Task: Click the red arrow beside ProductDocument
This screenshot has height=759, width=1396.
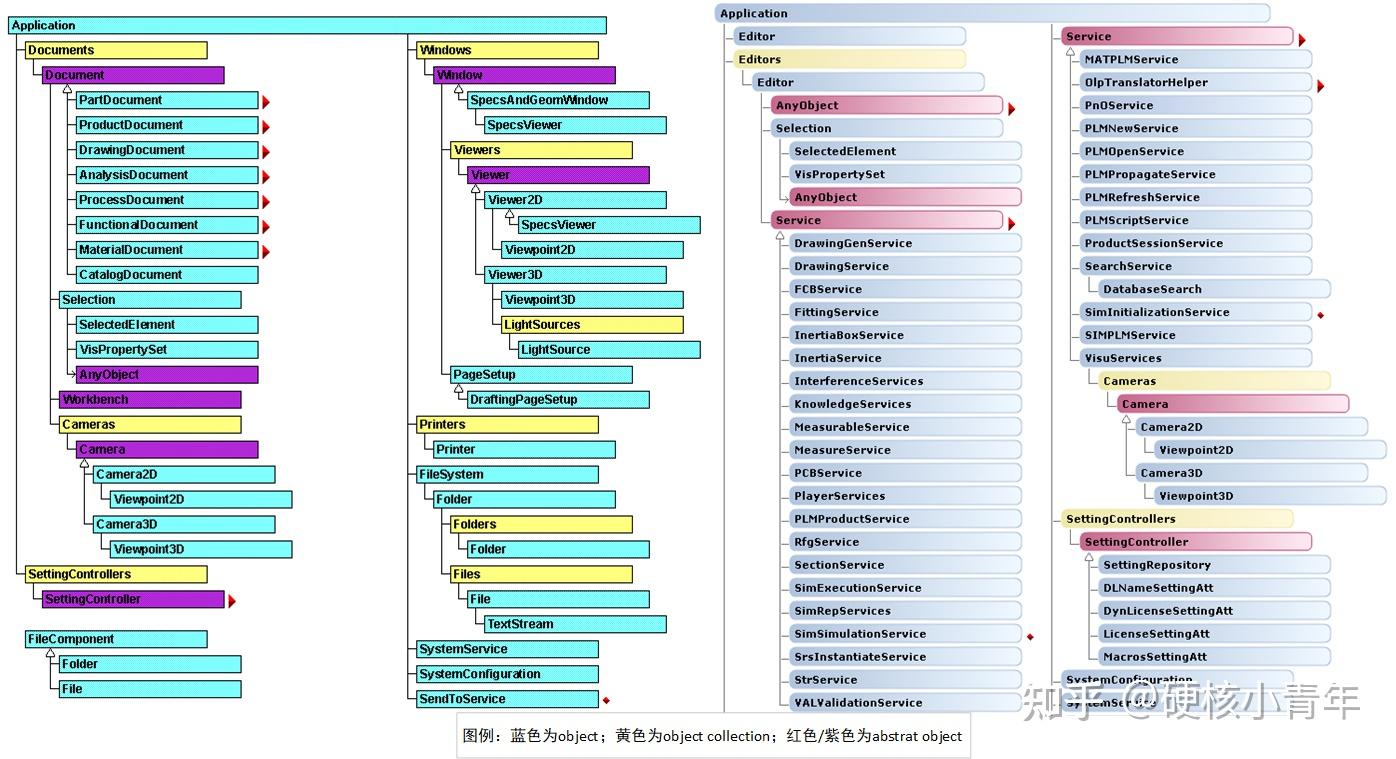Action: click(x=266, y=126)
